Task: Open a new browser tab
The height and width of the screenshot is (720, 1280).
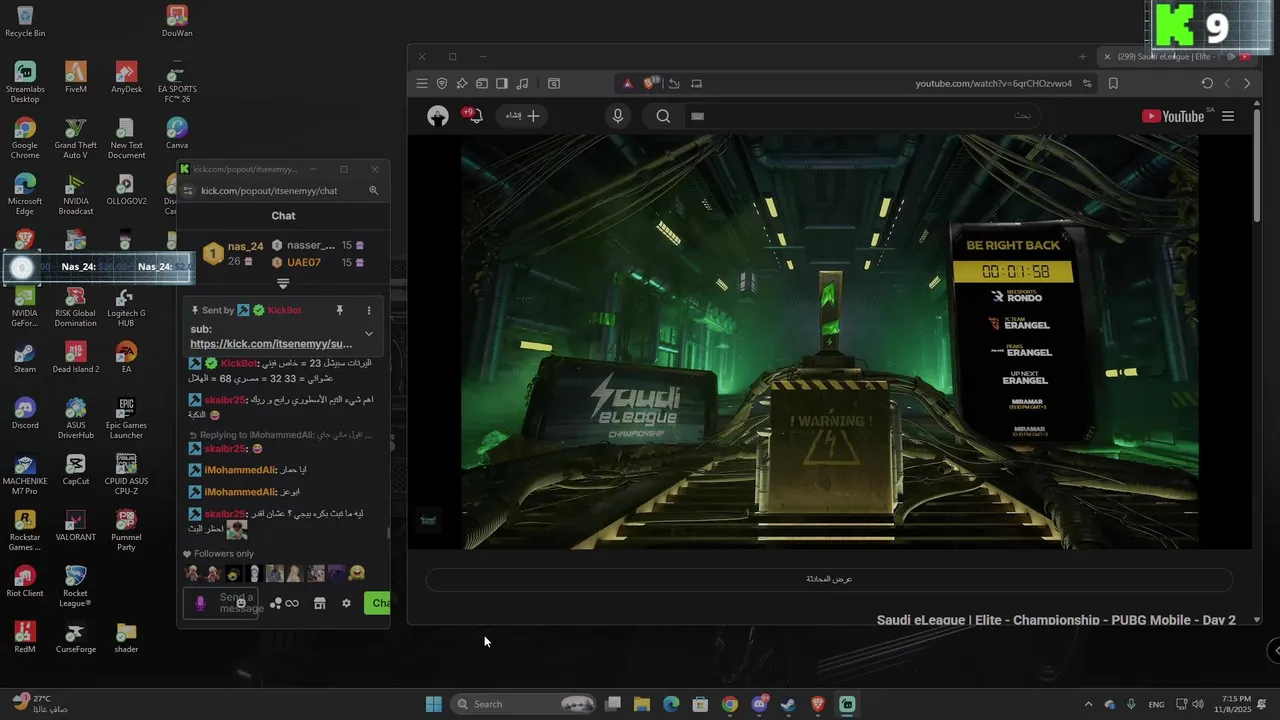Action: coord(1082,57)
